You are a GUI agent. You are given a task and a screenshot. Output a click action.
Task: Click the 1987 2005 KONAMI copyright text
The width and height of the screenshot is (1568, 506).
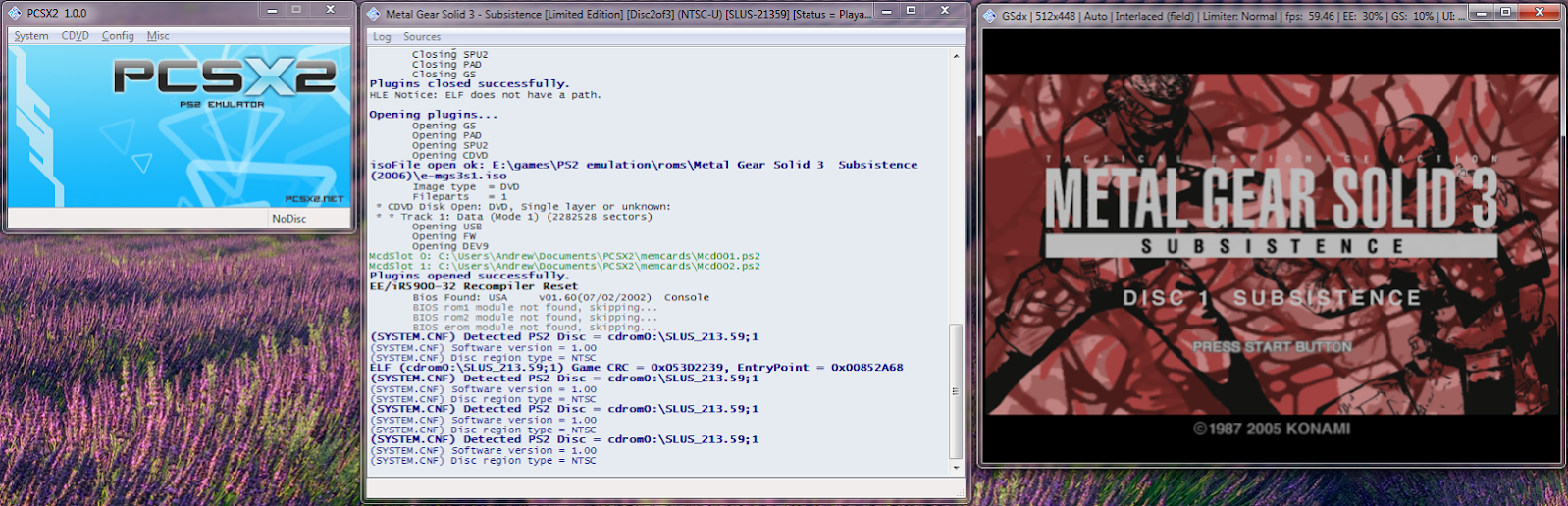click(x=1272, y=429)
